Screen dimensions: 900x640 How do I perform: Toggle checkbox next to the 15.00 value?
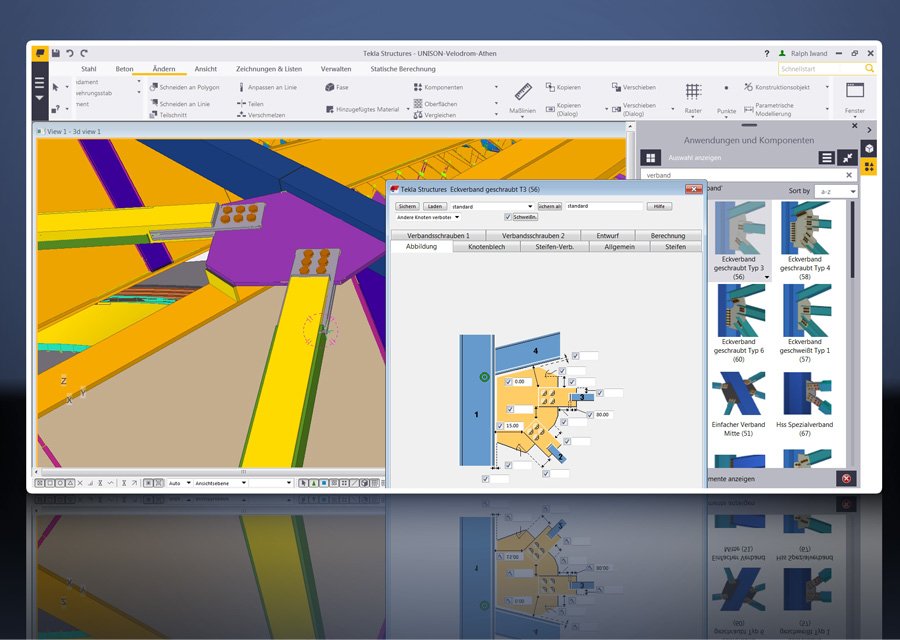tap(500, 426)
